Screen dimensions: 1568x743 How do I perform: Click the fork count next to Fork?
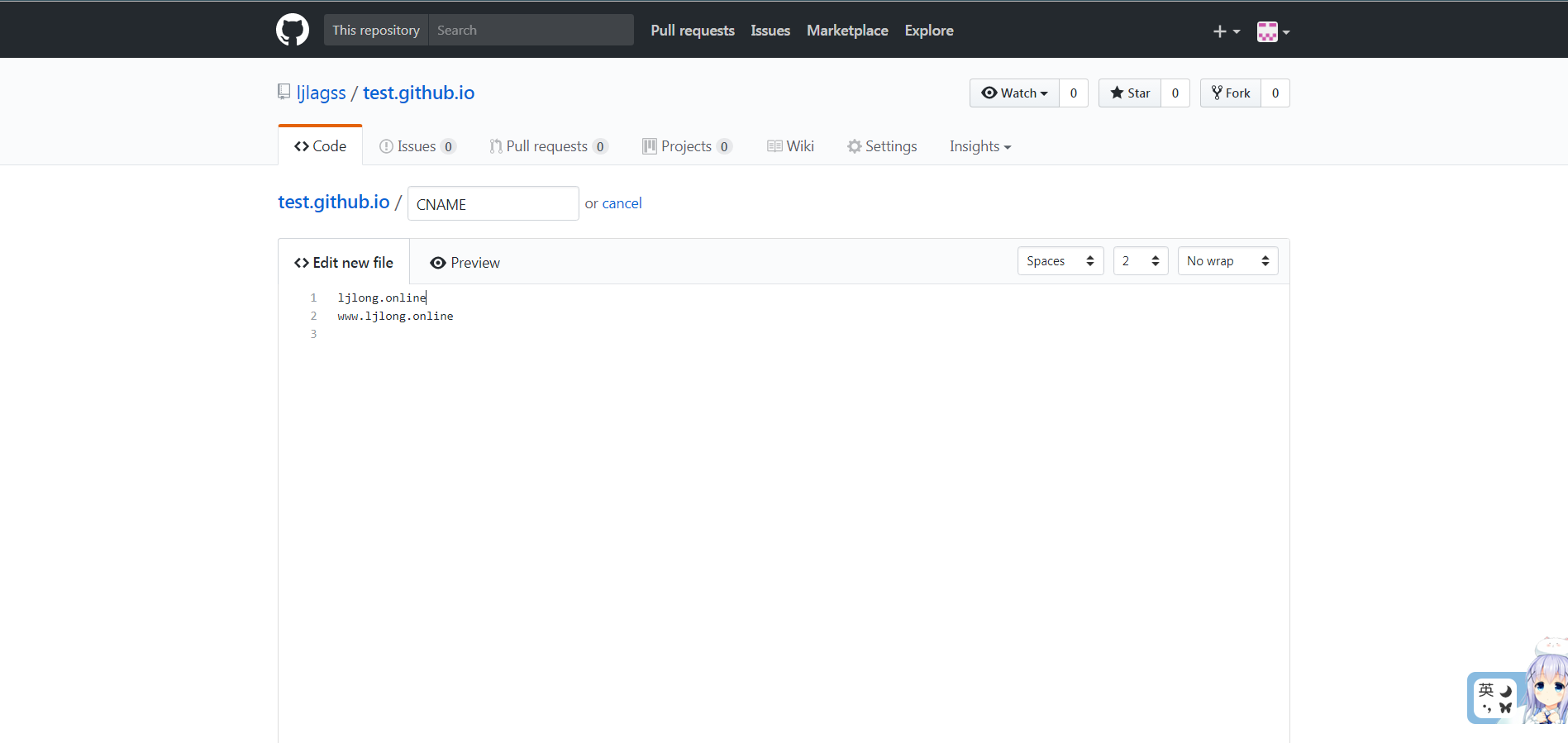[x=1275, y=93]
